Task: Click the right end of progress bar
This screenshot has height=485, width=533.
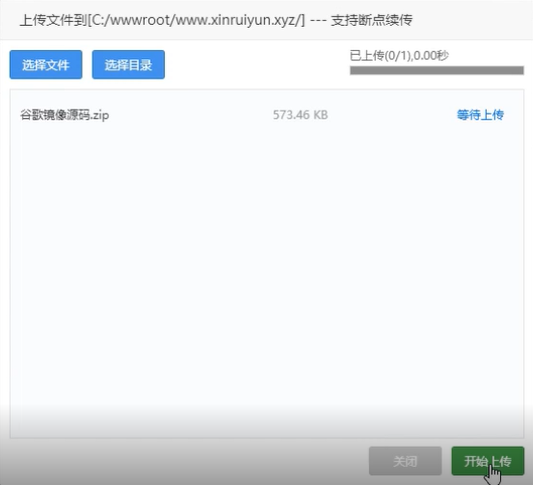Action: (x=520, y=70)
